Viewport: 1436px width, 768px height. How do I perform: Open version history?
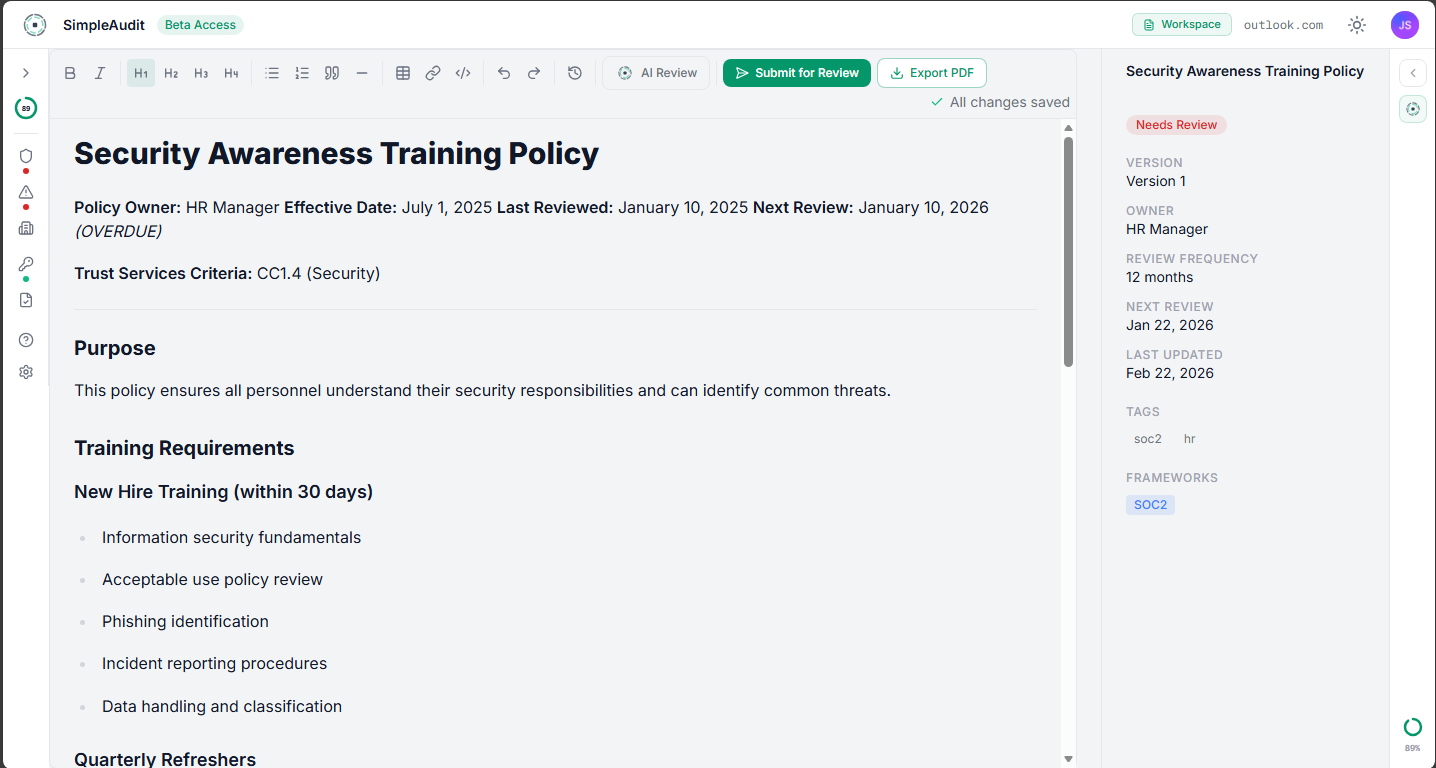pos(575,73)
